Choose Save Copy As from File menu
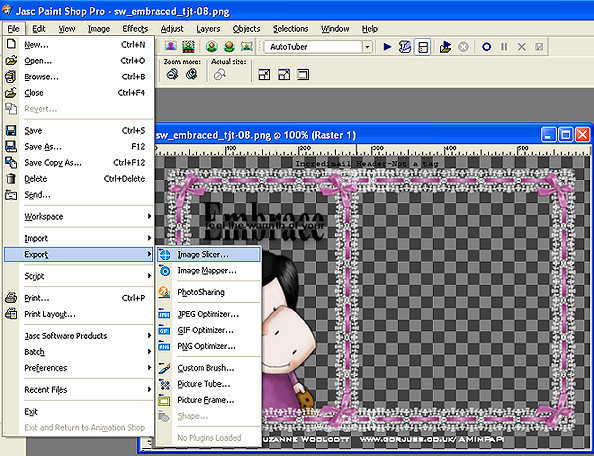This screenshot has height=456, width=594. coord(79,162)
